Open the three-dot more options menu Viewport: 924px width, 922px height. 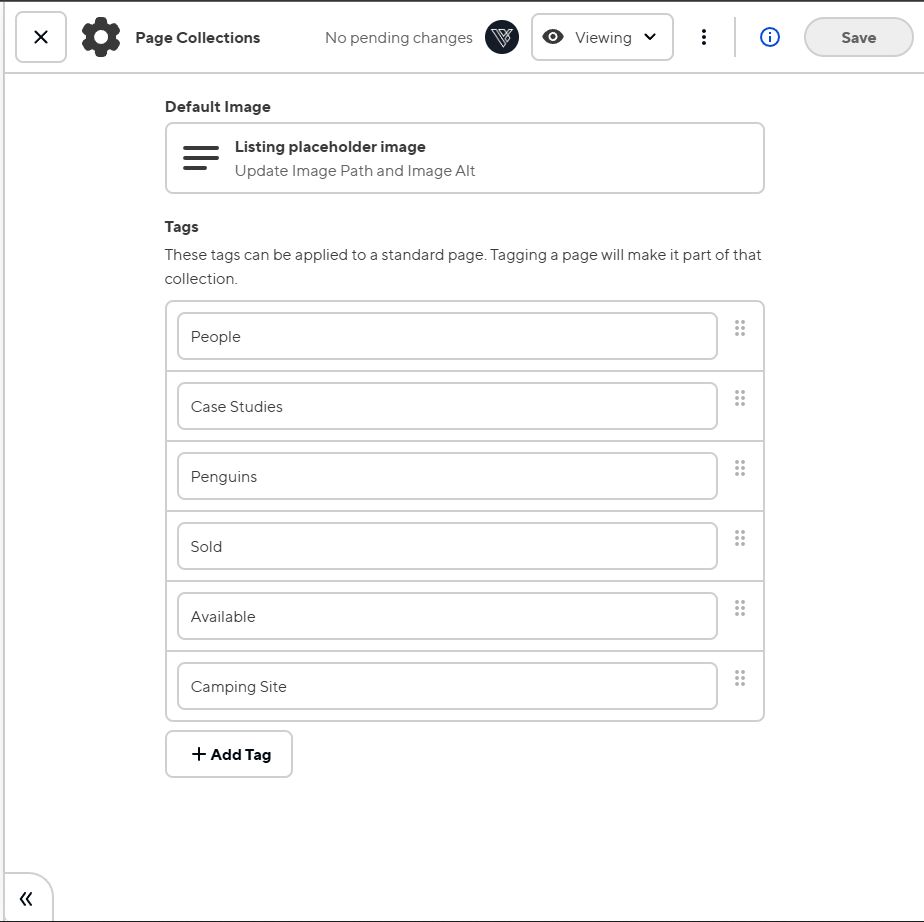tap(704, 37)
